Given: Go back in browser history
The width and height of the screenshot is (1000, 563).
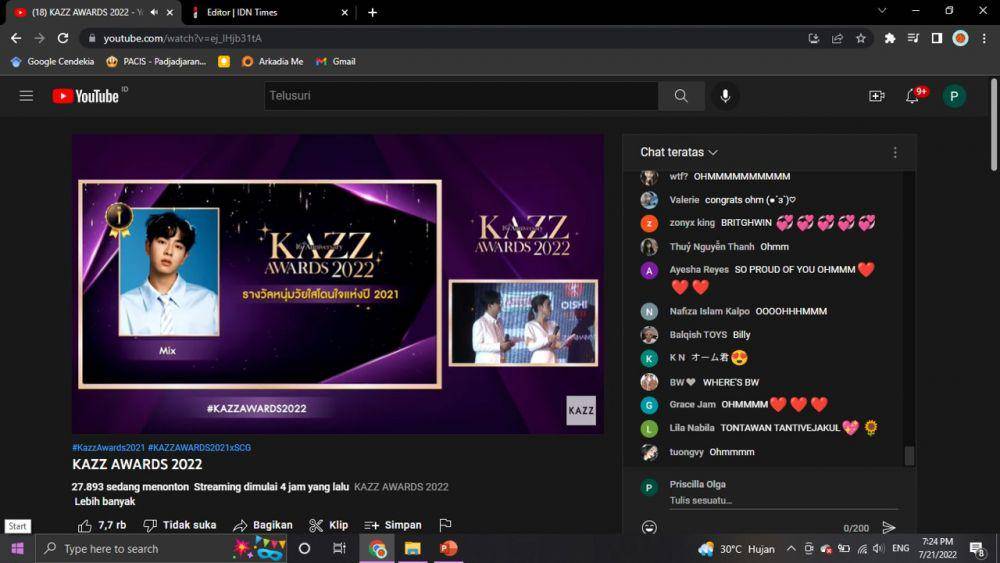Looking at the screenshot, I should [16, 38].
